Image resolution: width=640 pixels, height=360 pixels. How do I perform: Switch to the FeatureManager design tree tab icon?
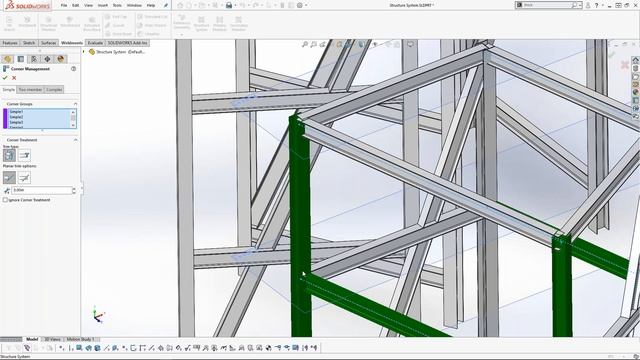7,59
